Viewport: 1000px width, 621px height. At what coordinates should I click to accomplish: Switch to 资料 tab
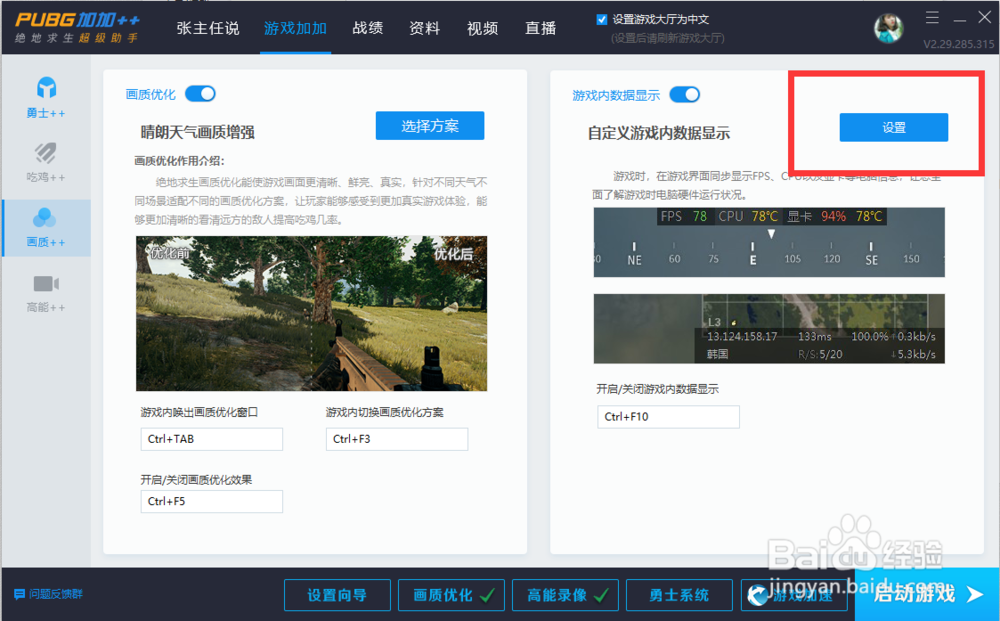[425, 29]
